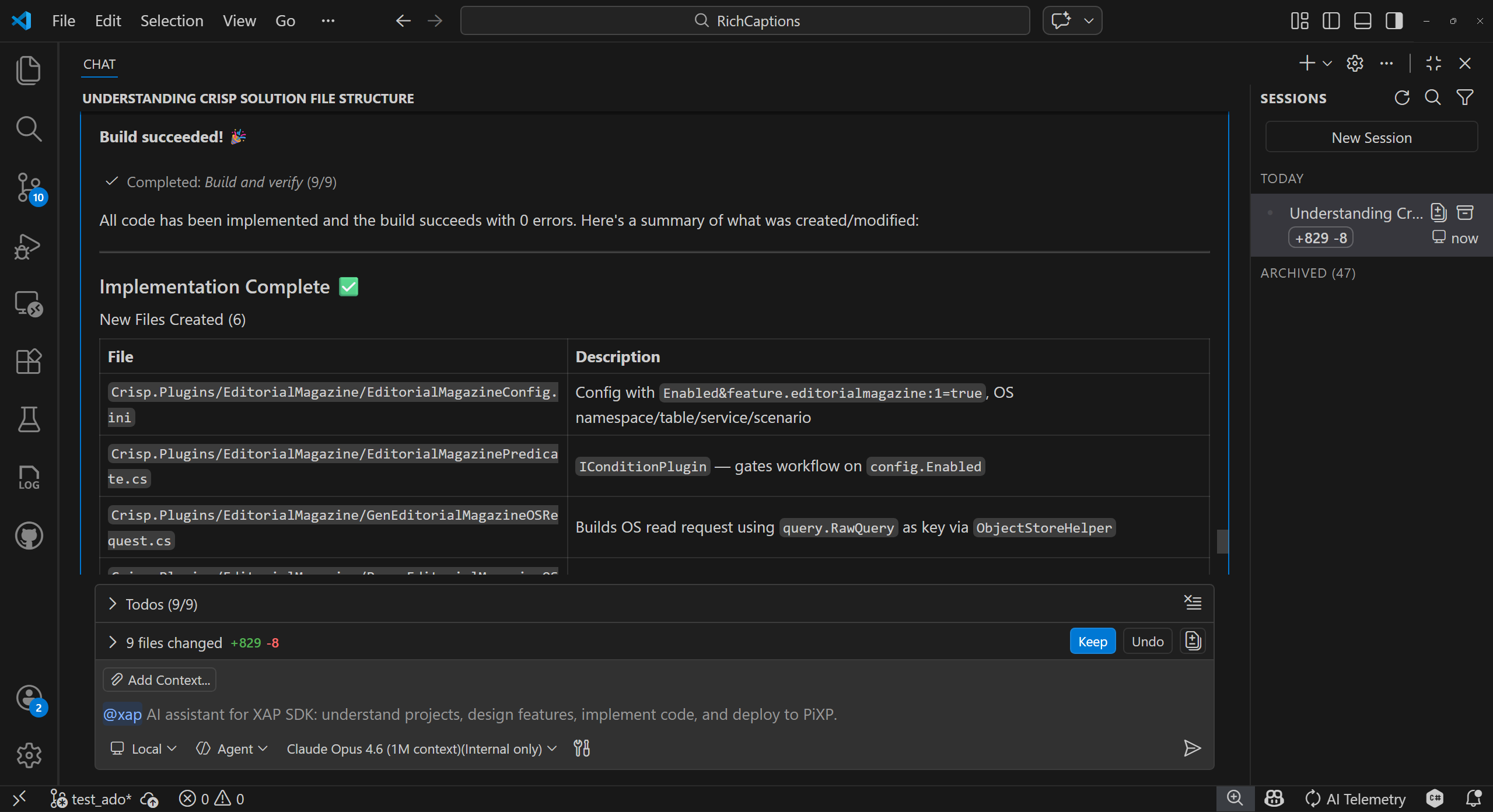Open the Selection menu
Screen dimensions: 1493x812
tap(172, 21)
